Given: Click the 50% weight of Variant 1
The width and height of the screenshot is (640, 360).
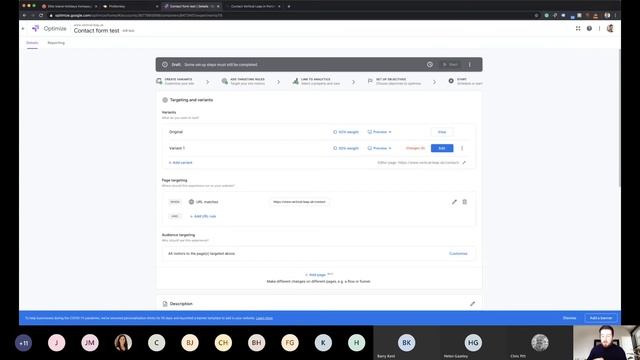Looking at the screenshot, I should (x=346, y=148).
